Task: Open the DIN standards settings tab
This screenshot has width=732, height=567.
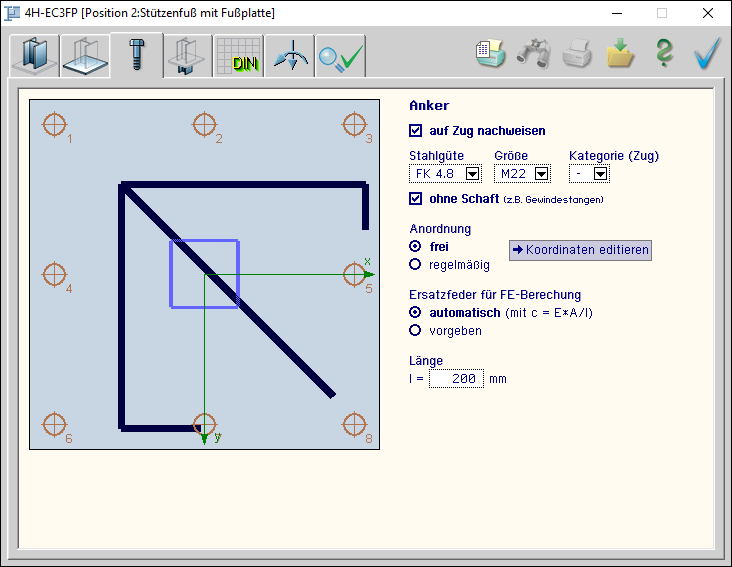Action: tap(238, 56)
